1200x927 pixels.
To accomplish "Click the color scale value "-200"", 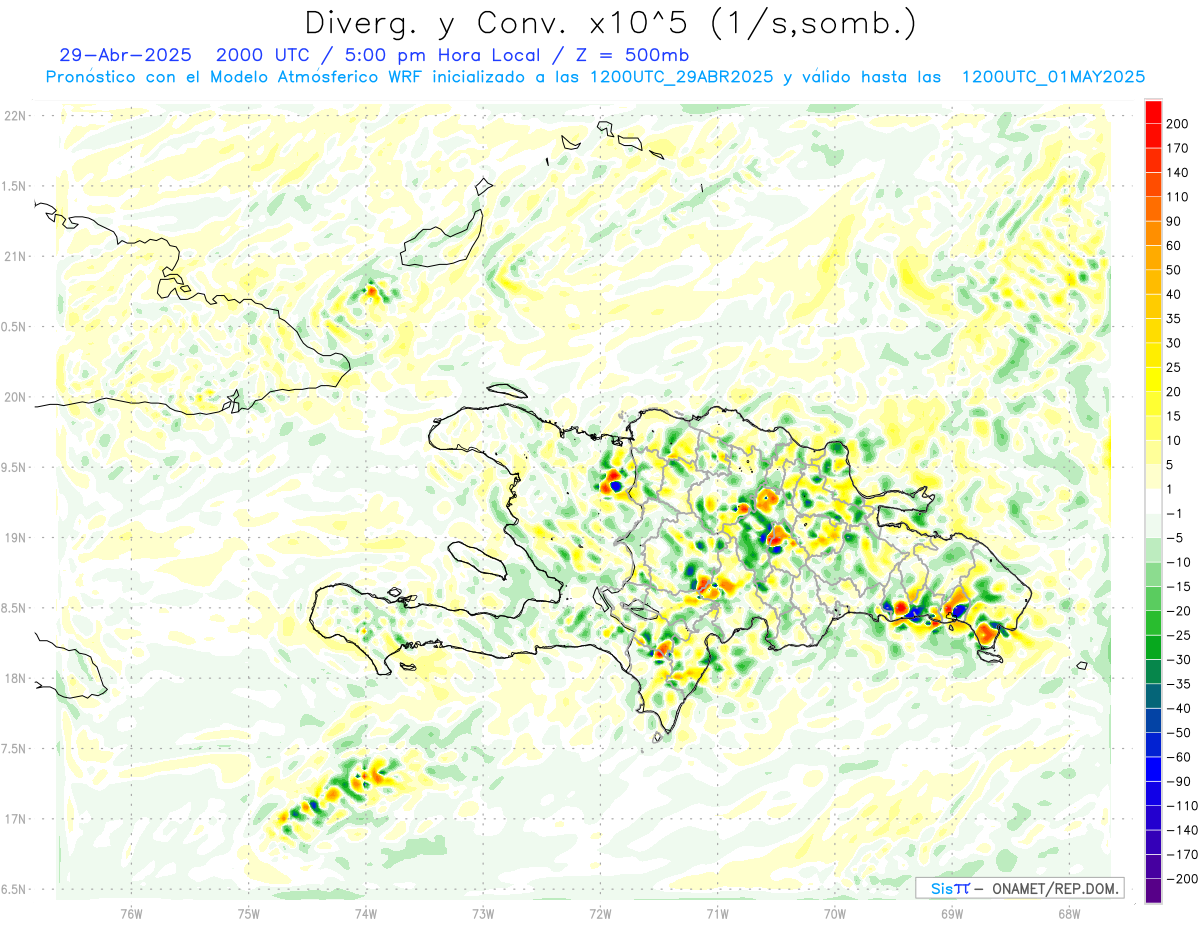I will (1183, 878).
